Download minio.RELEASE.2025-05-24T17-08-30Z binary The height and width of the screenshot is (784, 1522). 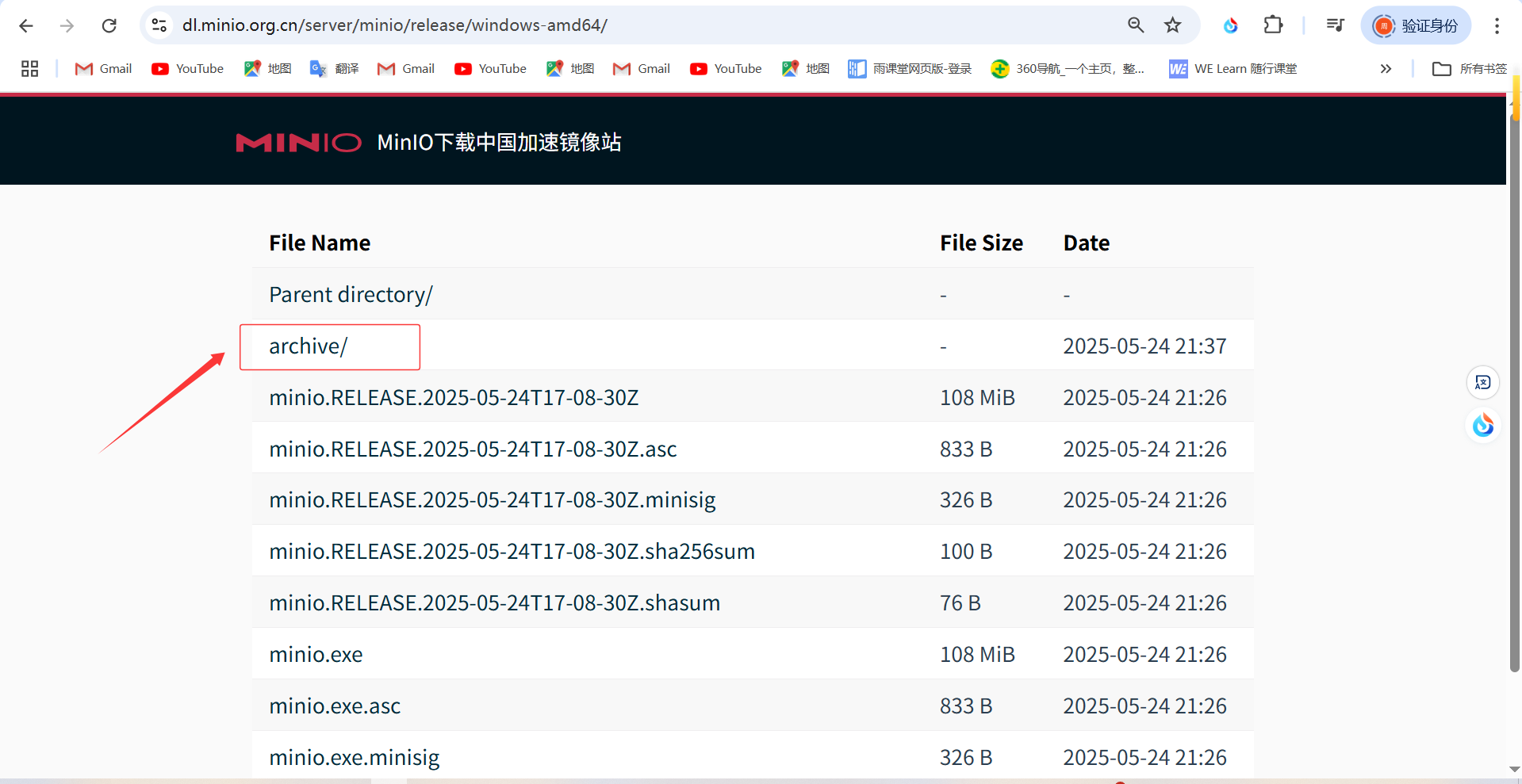coord(454,398)
